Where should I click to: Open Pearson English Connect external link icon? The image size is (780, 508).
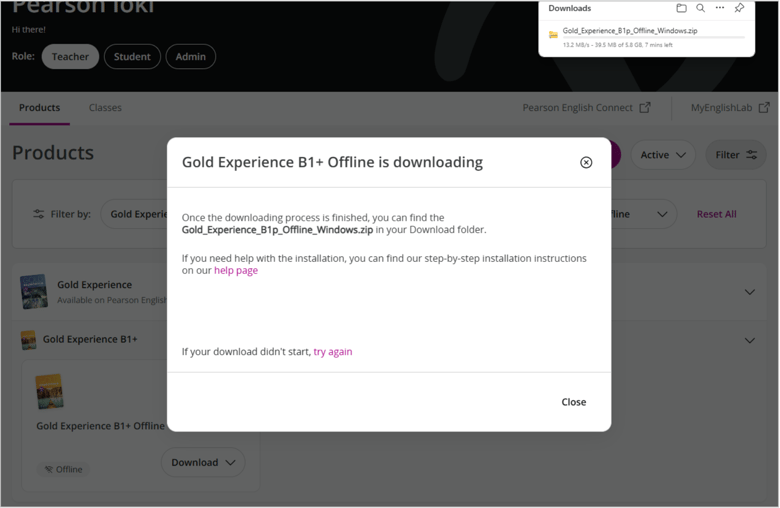pyautogui.click(x=645, y=107)
